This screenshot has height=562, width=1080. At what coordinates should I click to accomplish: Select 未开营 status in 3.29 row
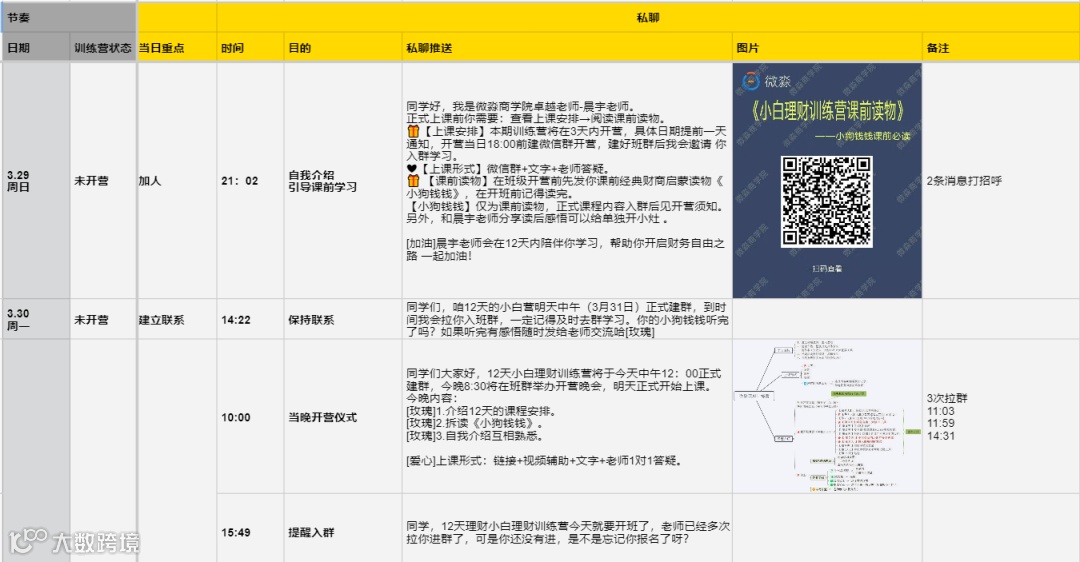click(103, 180)
